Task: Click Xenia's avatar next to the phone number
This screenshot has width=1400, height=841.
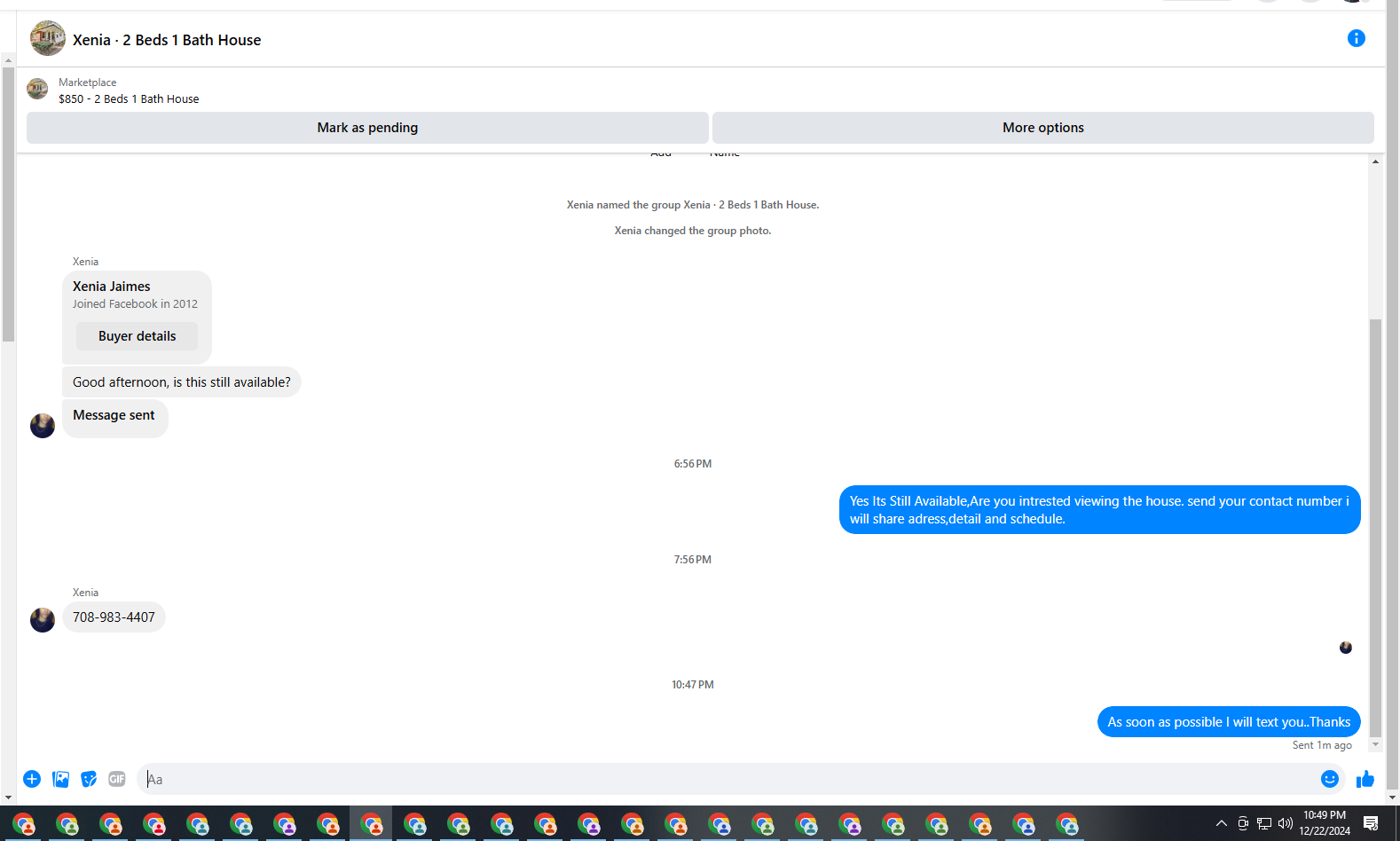Action: click(43, 619)
